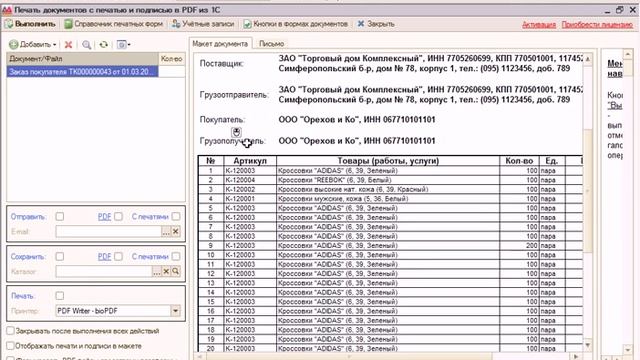Viewport: 640px width, 360px height.
Task: Click the Сохранить label link
Action: point(29,257)
